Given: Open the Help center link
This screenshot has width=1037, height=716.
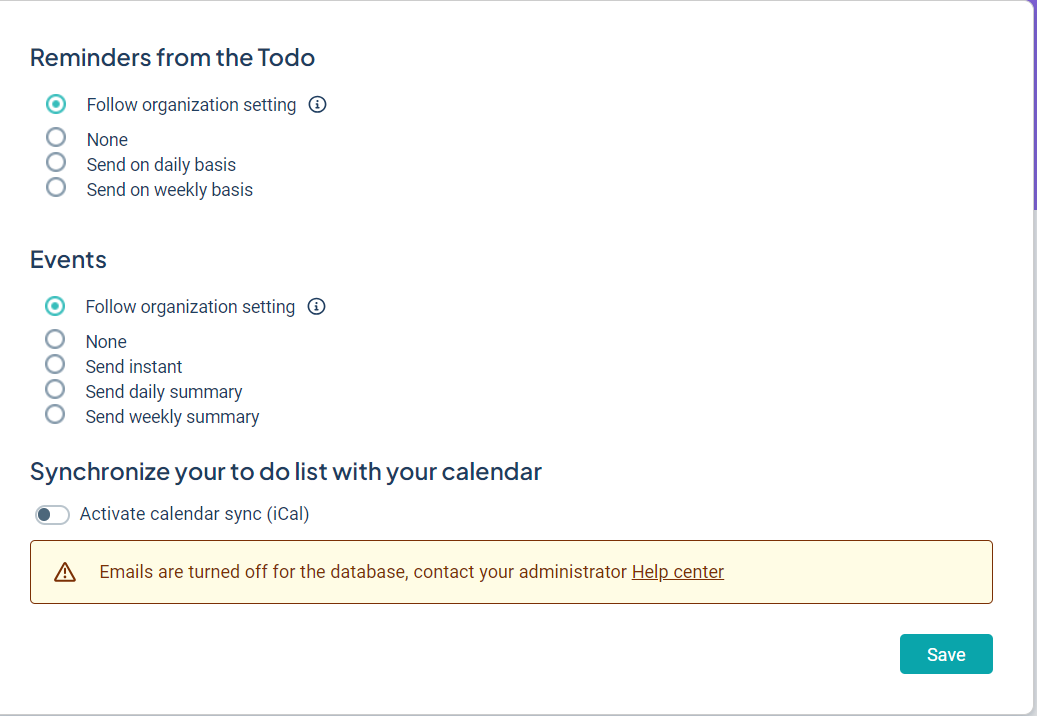Looking at the screenshot, I should coord(677,572).
